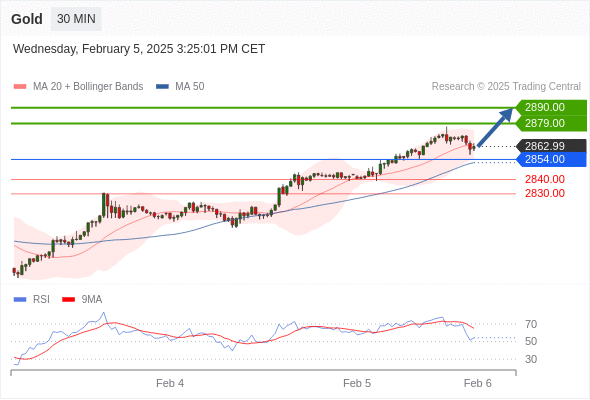Click the 2862.99 current price tag

tap(551, 146)
